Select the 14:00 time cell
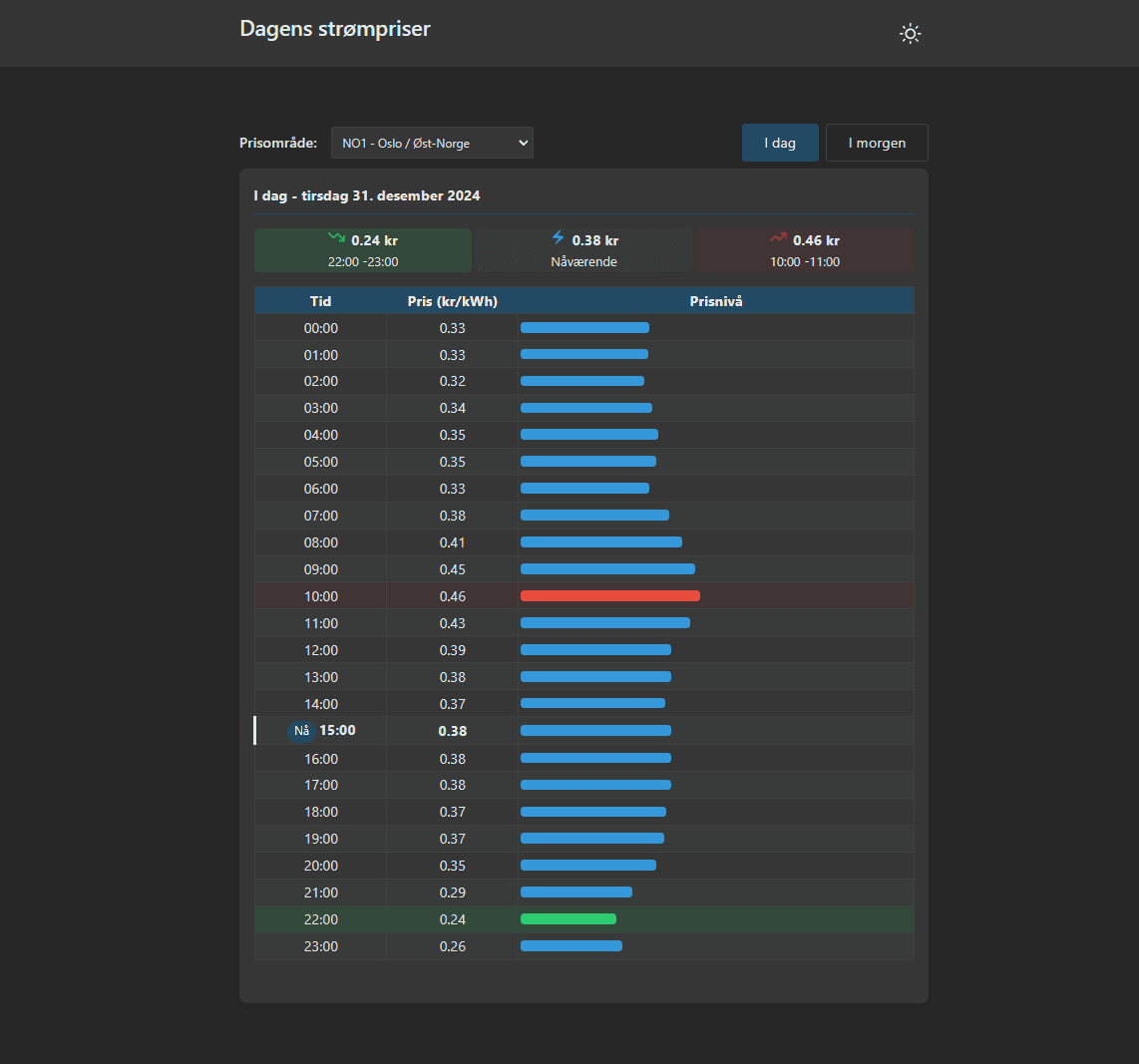Image resolution: width=1139 pixels, height=1064 pixels. pyautogui.click(x=320, y=704)
